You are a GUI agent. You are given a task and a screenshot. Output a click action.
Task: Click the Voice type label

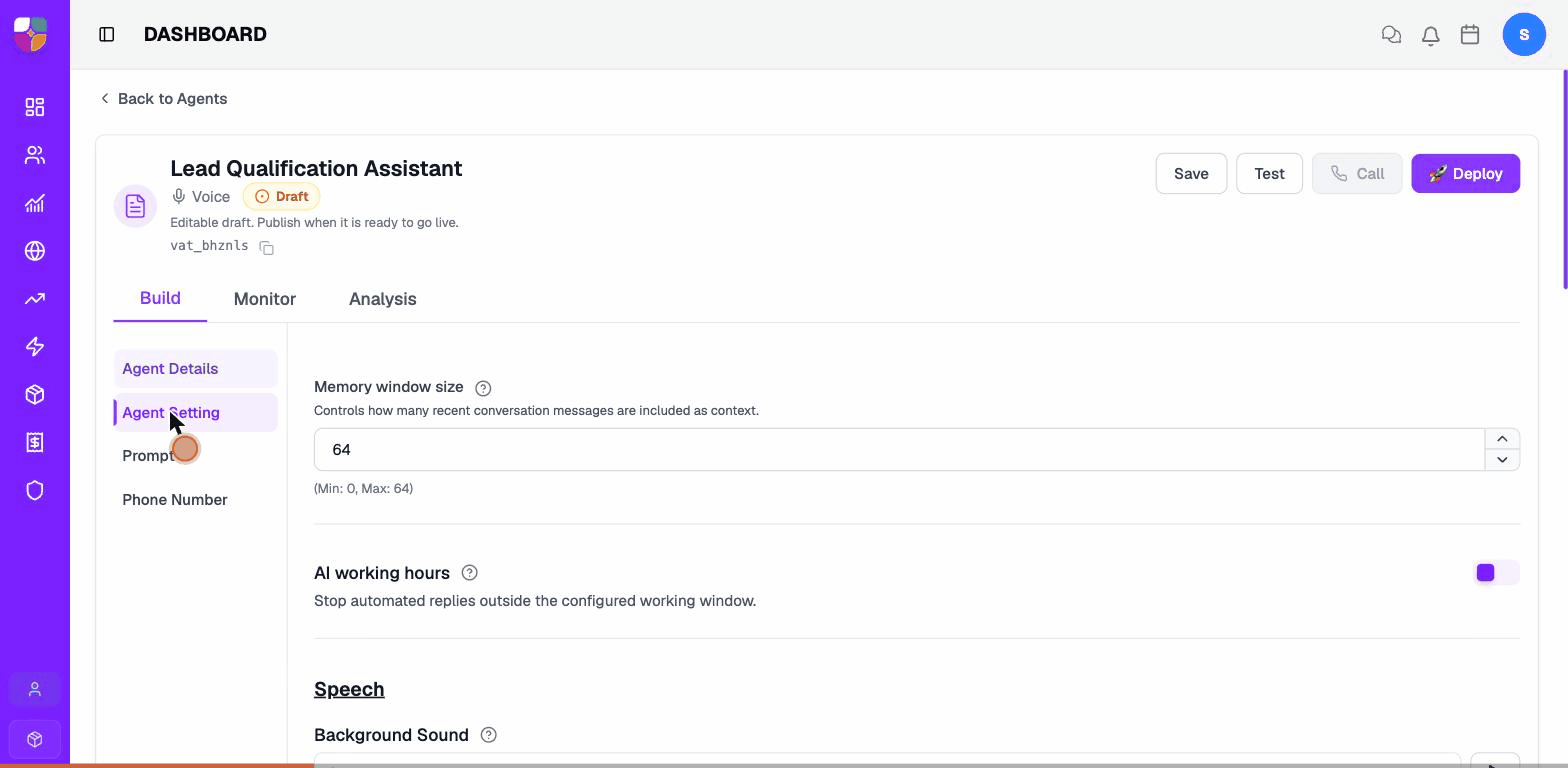201,197
